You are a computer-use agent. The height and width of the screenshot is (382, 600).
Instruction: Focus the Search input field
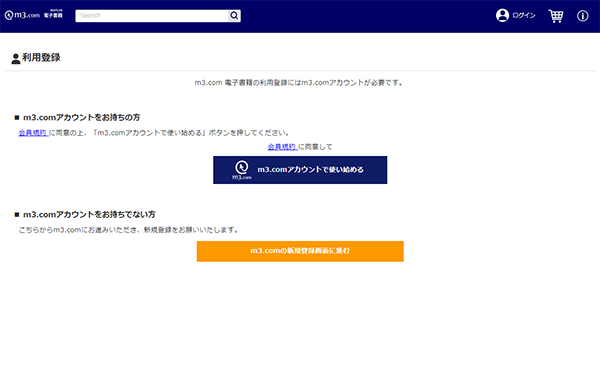point(152,16)
